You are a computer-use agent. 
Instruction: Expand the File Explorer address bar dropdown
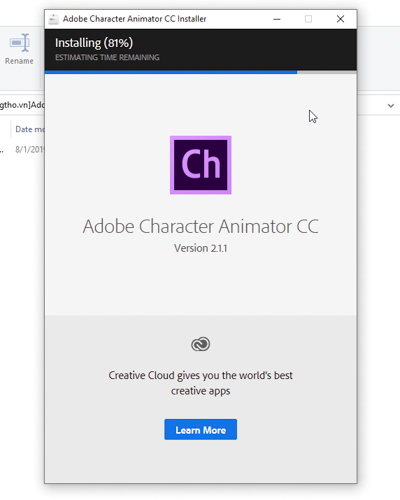click(391, 106)
